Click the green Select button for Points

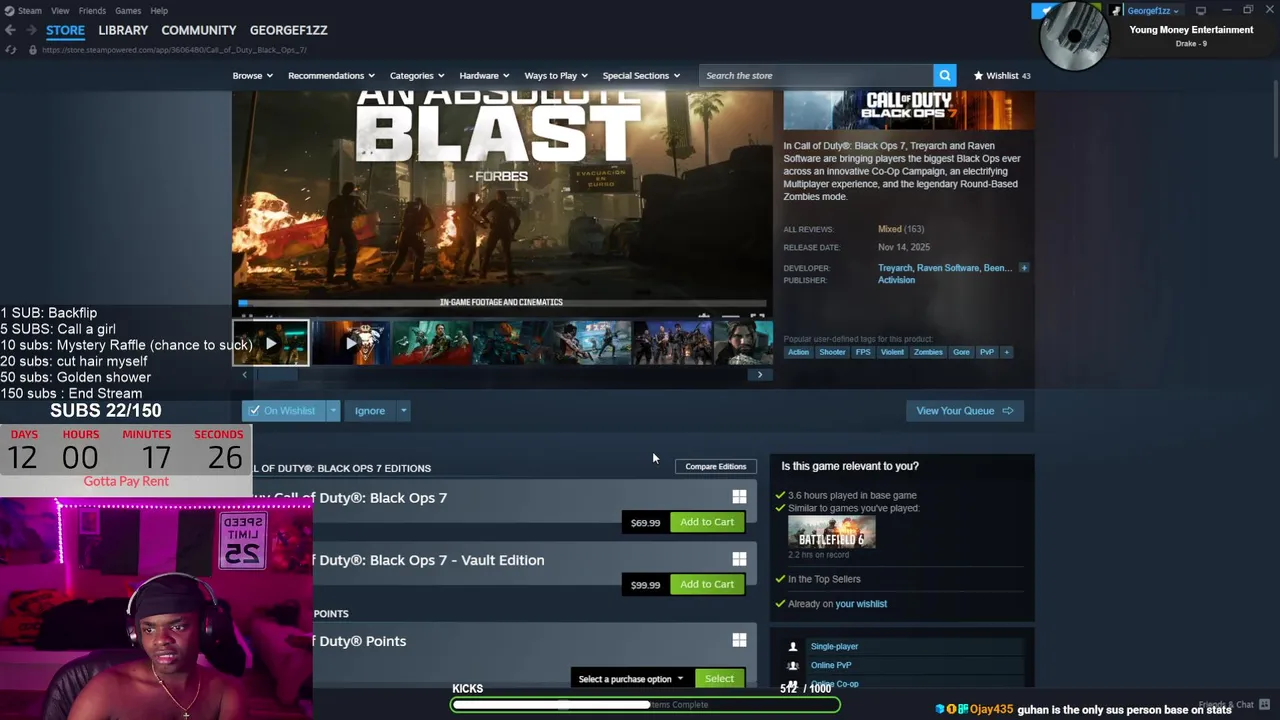pyautogui.click(x=719, y=679)
